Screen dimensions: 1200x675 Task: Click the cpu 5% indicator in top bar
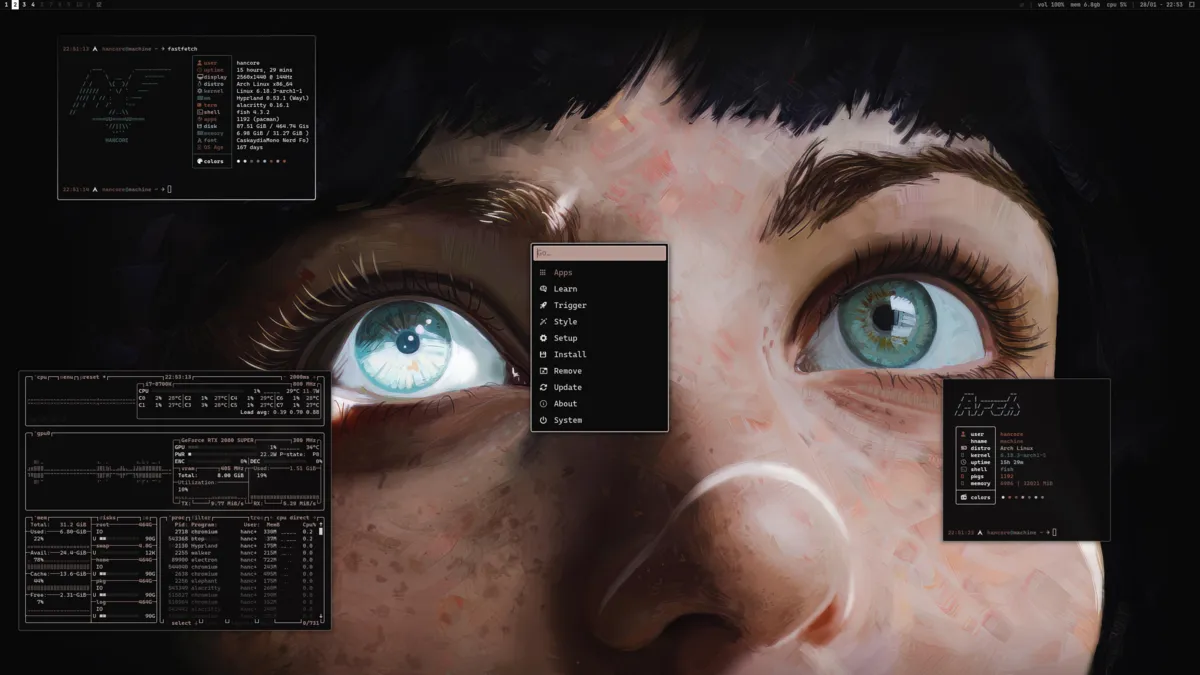1116,5
